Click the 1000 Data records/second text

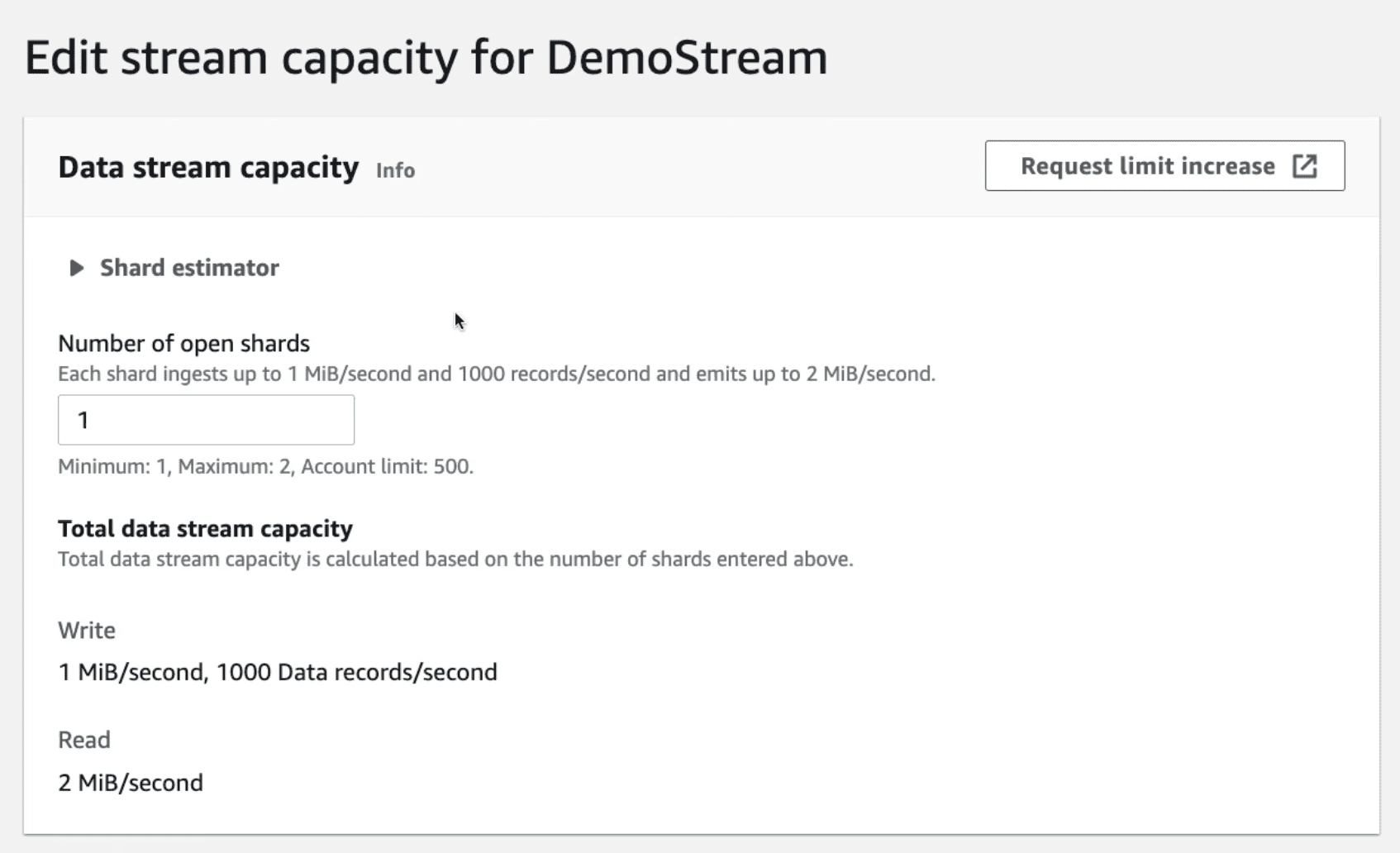356,672
